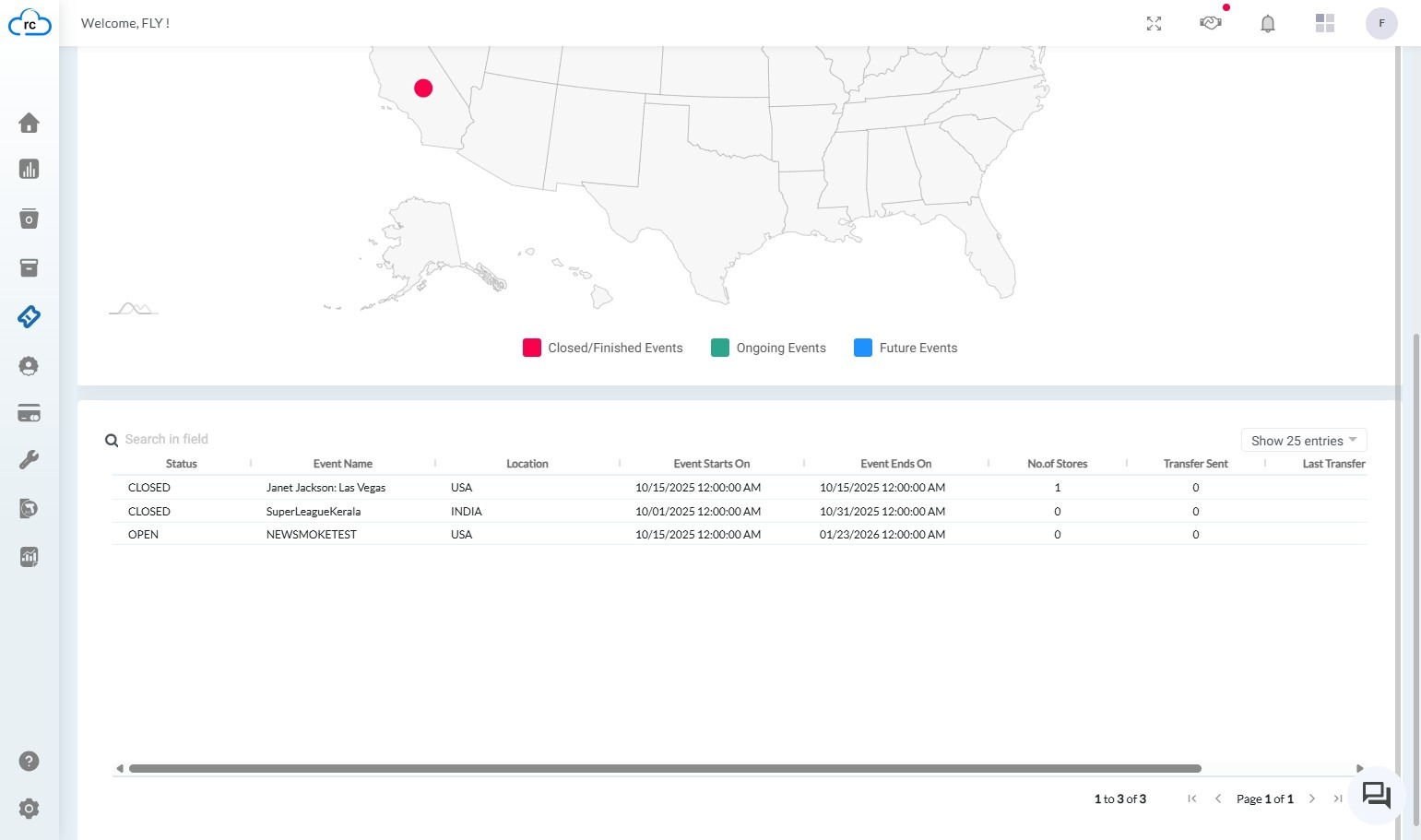Go to the previous page arrow
The image size is (1421, 840).
pyautogui.click(x=1218, y=799)
